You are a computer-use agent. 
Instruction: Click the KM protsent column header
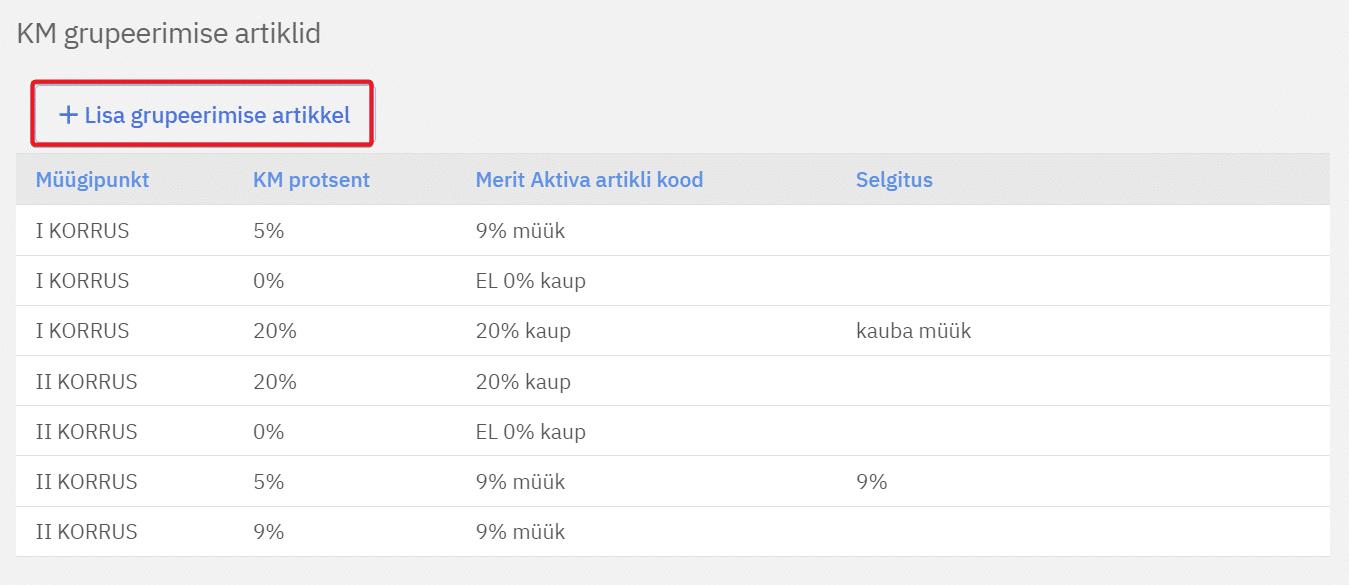[x=311, y=180]
